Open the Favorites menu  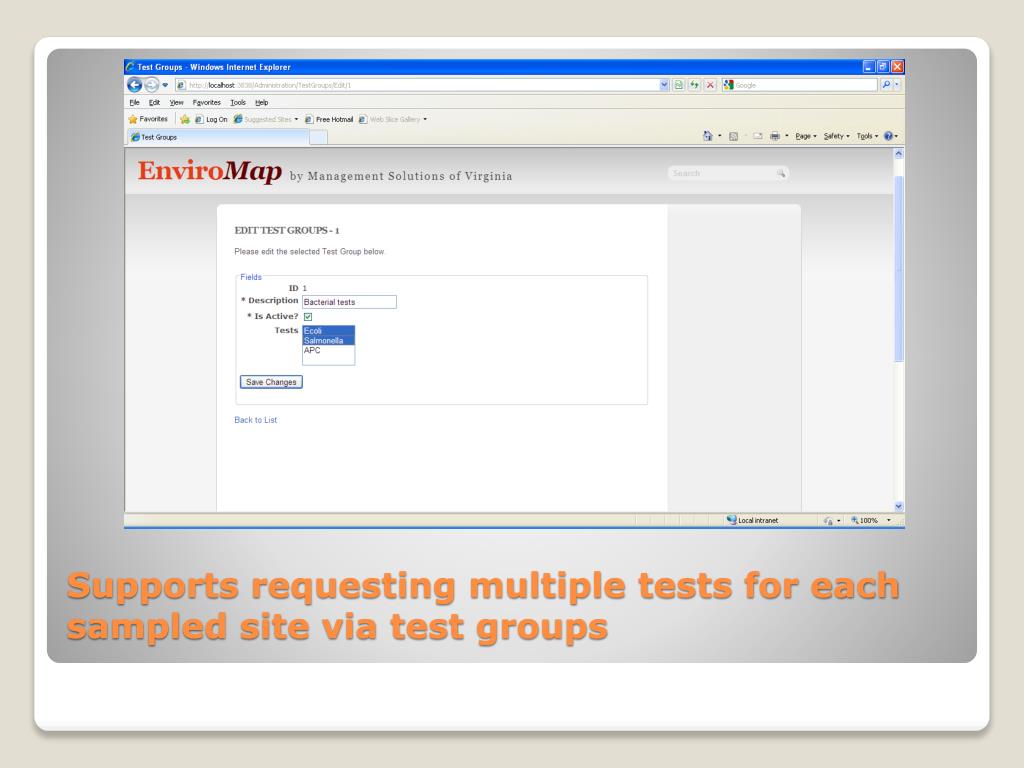click(x=206, y=103)
